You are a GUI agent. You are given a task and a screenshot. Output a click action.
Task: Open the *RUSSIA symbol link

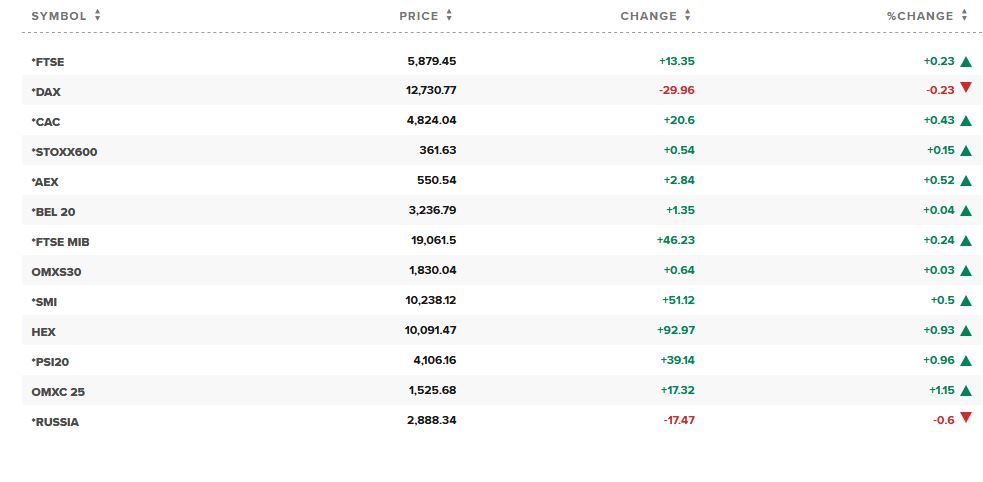55,422
